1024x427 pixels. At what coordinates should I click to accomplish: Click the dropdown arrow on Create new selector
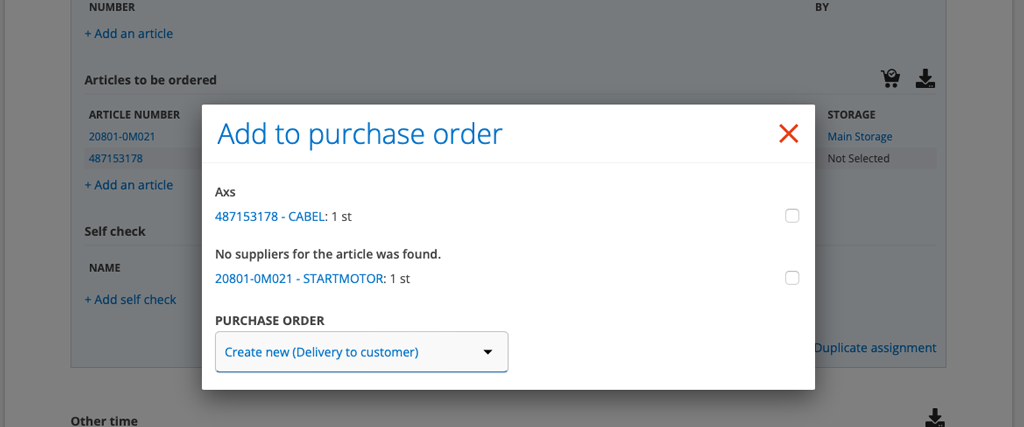point(488,352)
